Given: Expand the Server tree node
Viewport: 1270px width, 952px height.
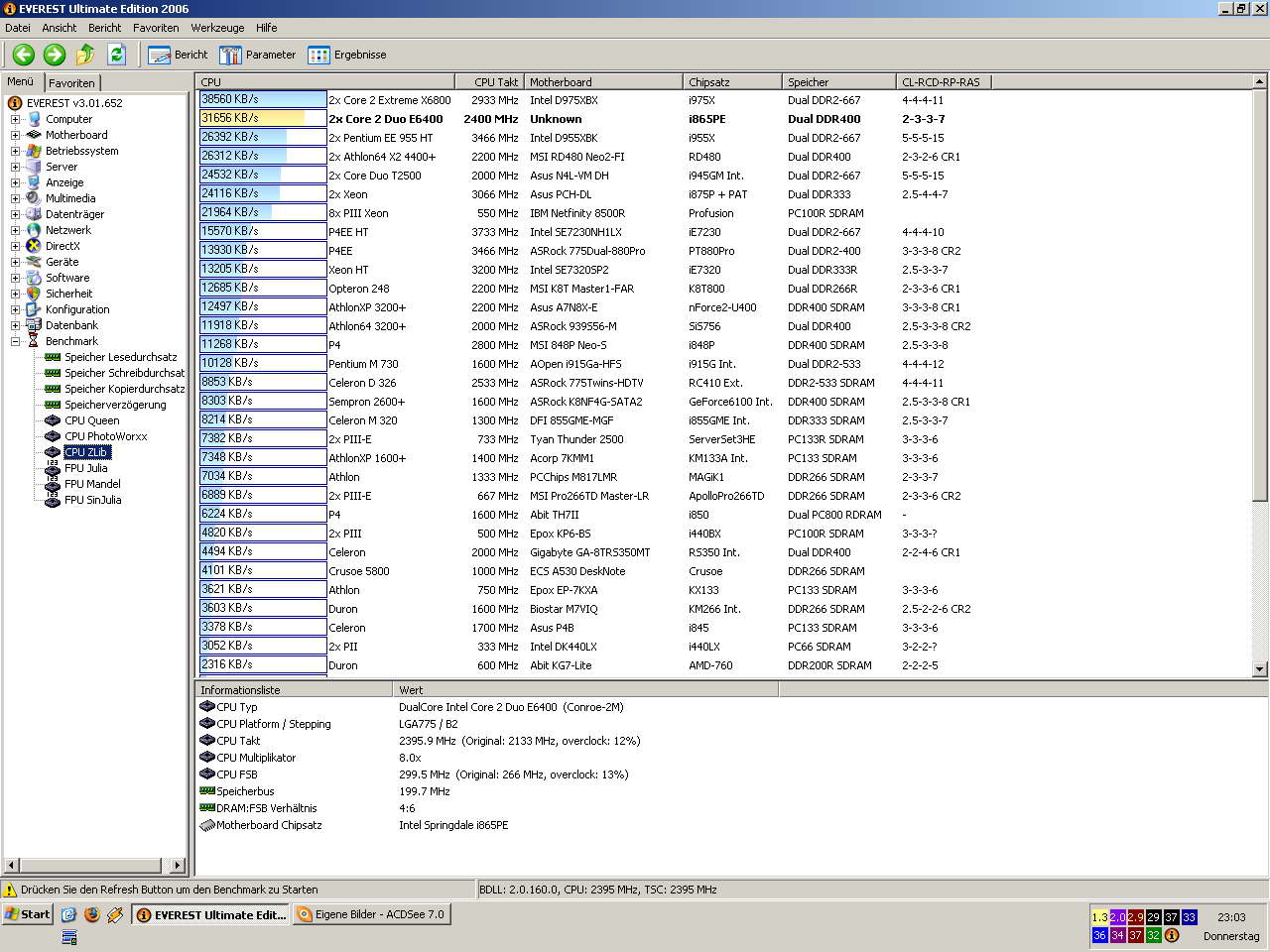Looking at the screenshot, I should [x=16, y=167].
